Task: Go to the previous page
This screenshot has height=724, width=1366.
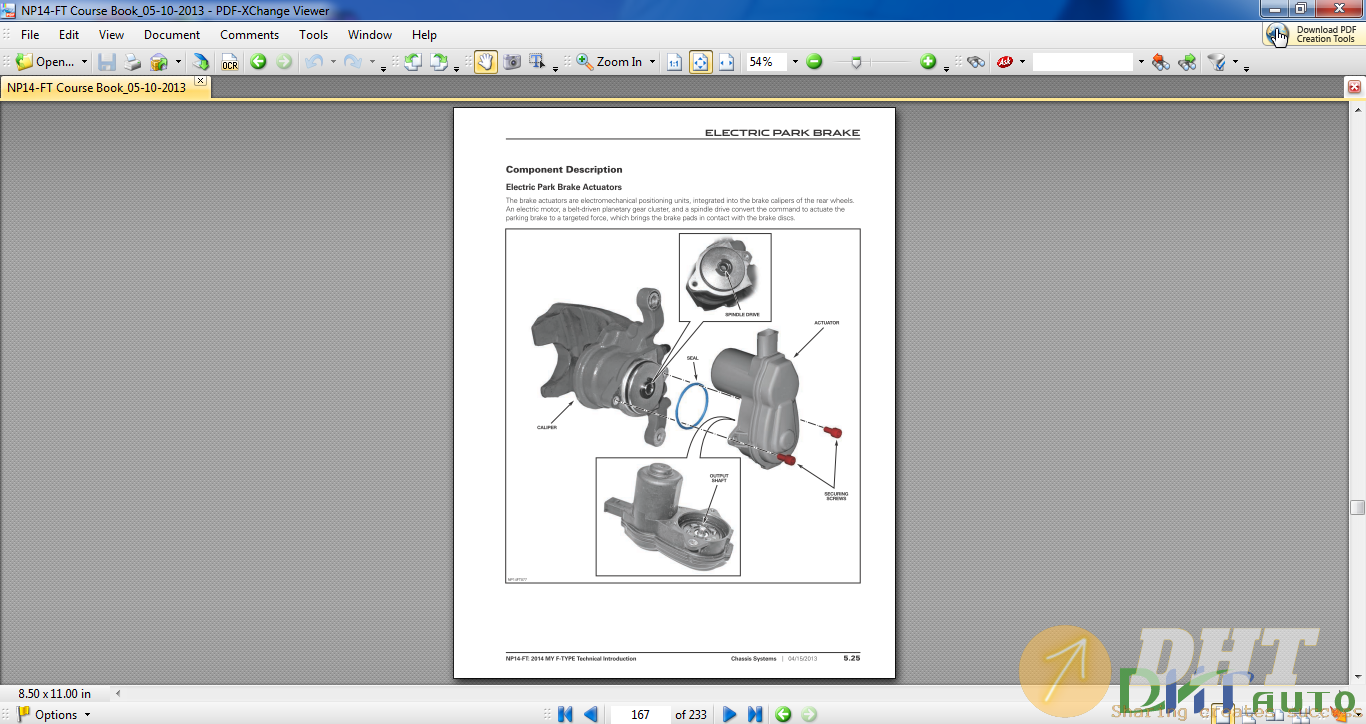Action: point(590,714)
